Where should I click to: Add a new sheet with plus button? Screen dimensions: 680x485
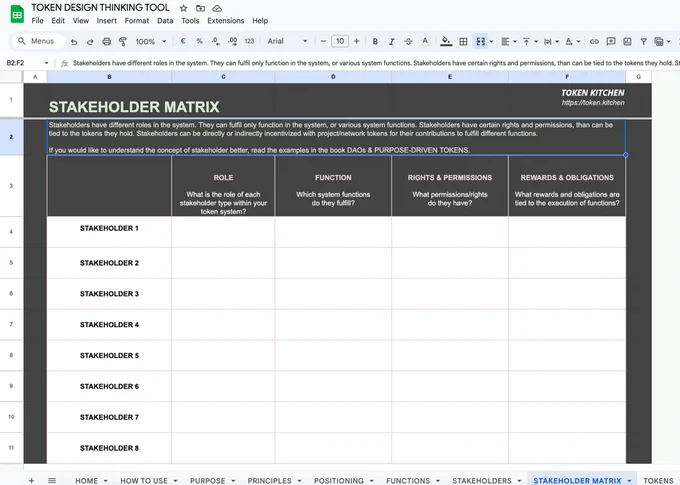(31, 480)
